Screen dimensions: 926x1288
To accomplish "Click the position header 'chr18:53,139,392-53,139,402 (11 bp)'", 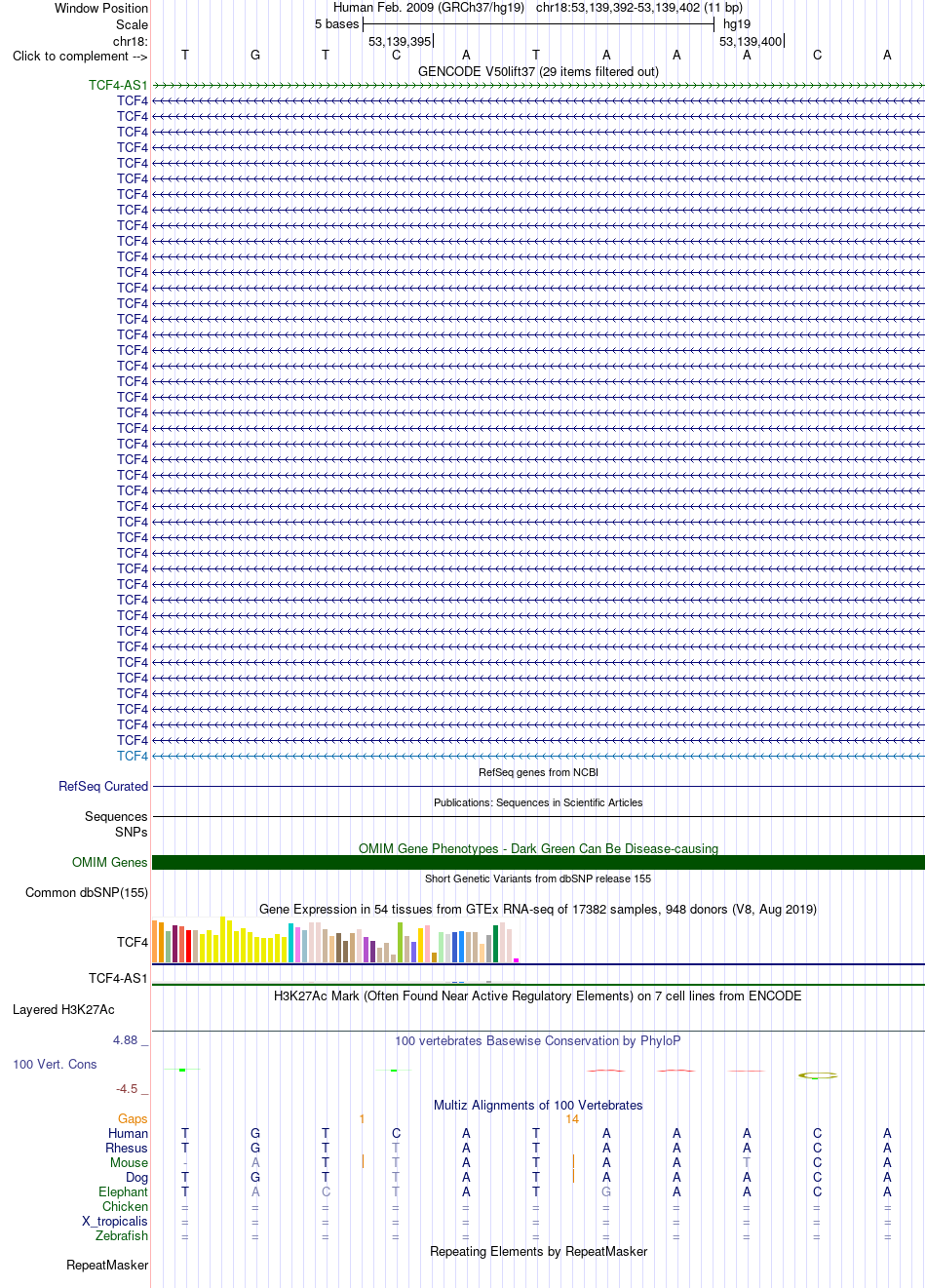I will pos(639,7).
